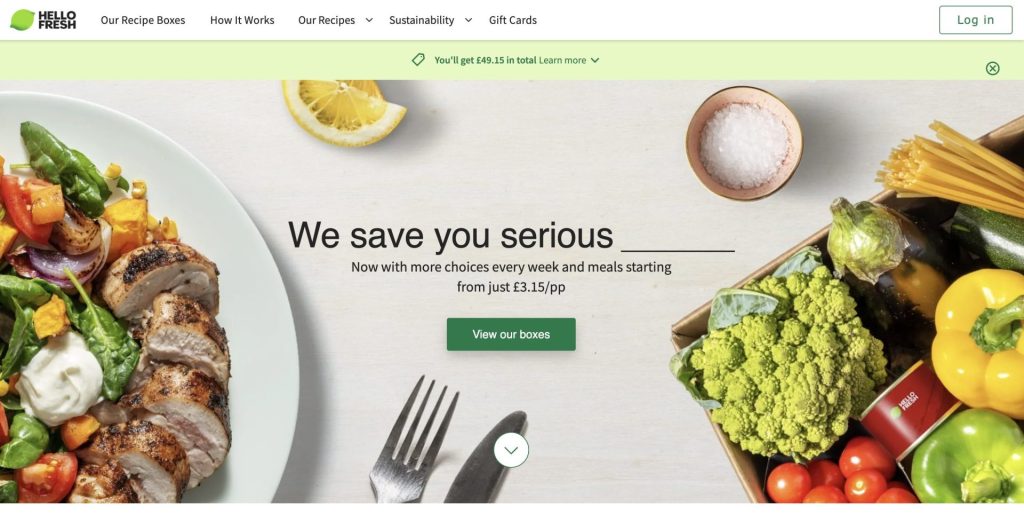Click the Log in button
Image resolution: width=1024 pixels, height=514 pixels.
point(975,20)
